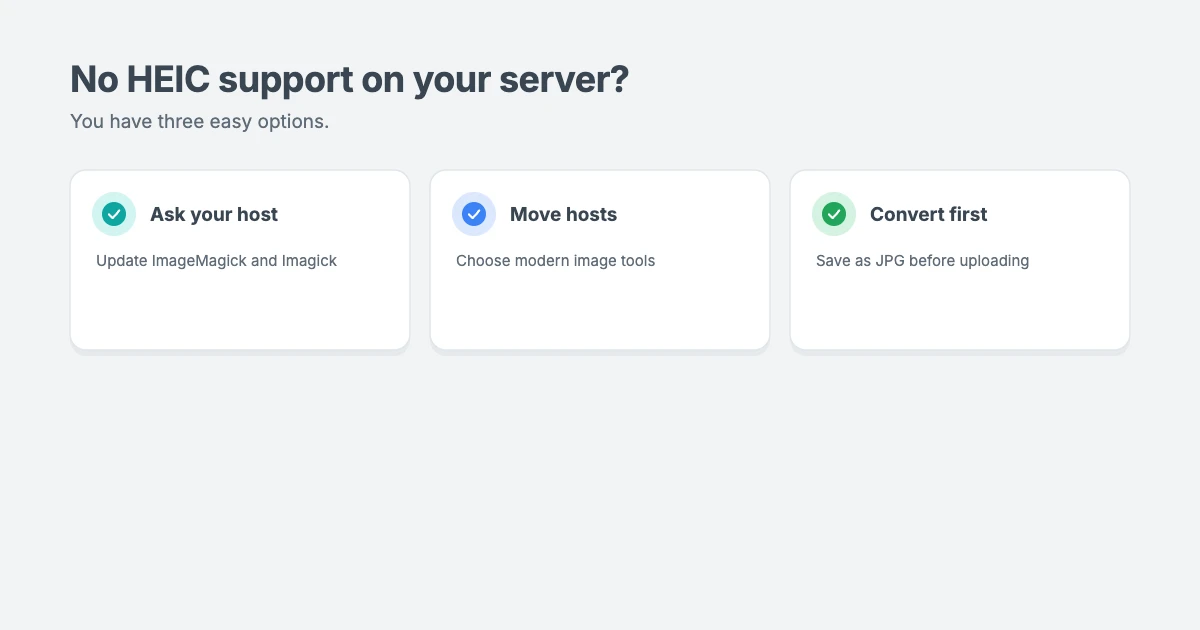Viewport: 1200px width, 630px height.
Task: Click 'Save as JPG before uploading' text
Action: [x=922, y=261]
